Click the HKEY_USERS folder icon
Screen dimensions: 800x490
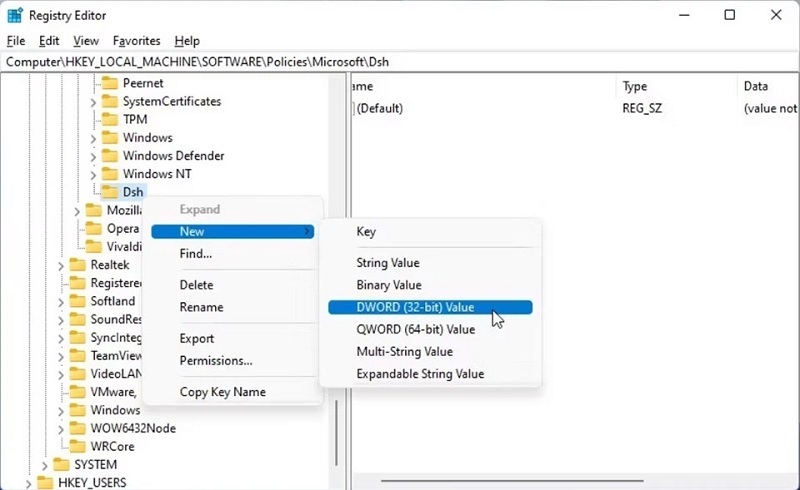click(x=45, y=483)
